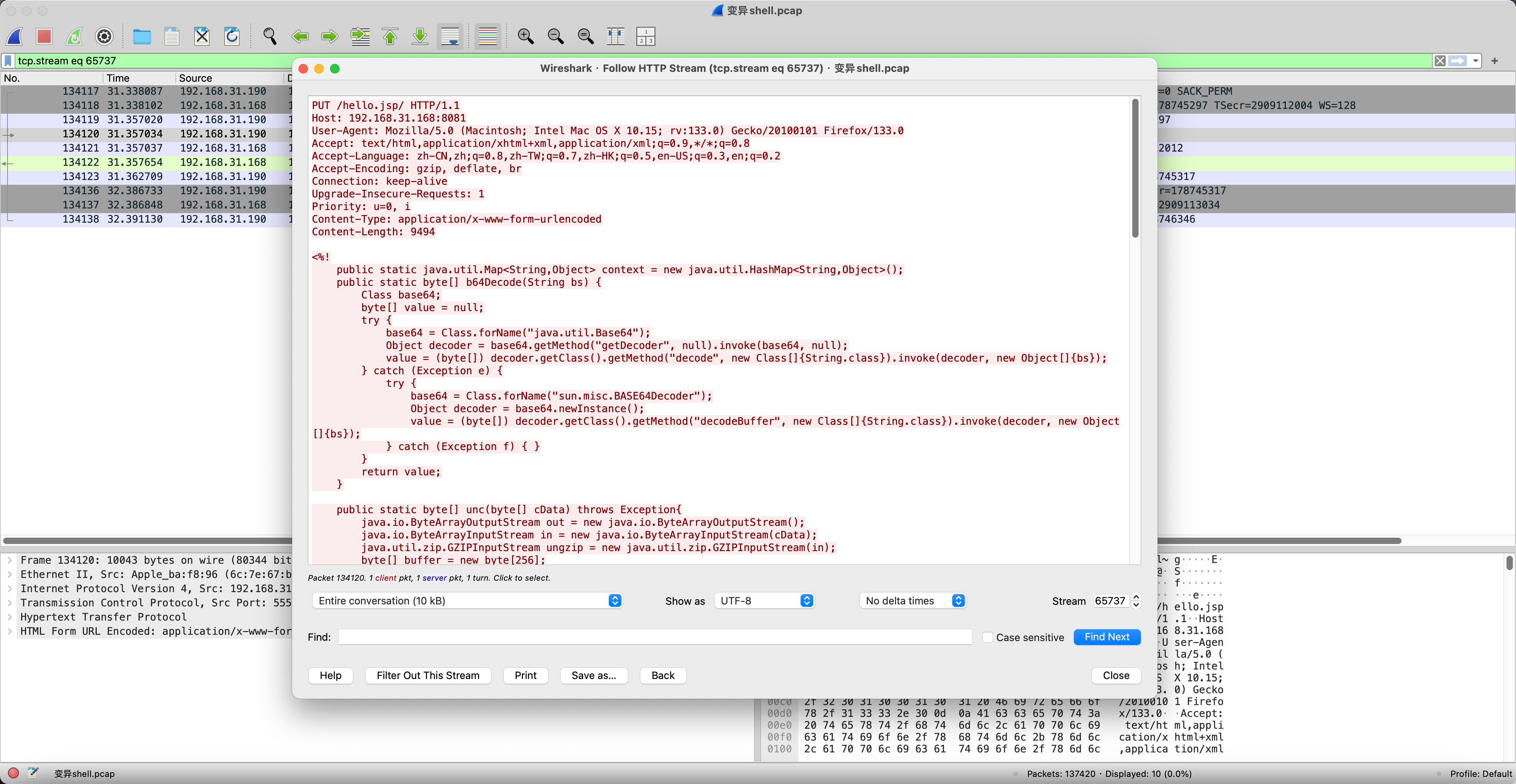Click the Profile: Default status bar entry

click(1480, 774)
